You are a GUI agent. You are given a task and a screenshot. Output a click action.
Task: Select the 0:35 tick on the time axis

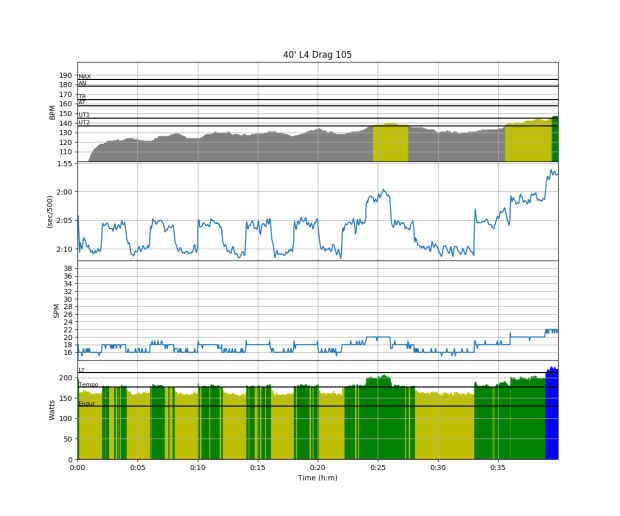click(498, 467)
